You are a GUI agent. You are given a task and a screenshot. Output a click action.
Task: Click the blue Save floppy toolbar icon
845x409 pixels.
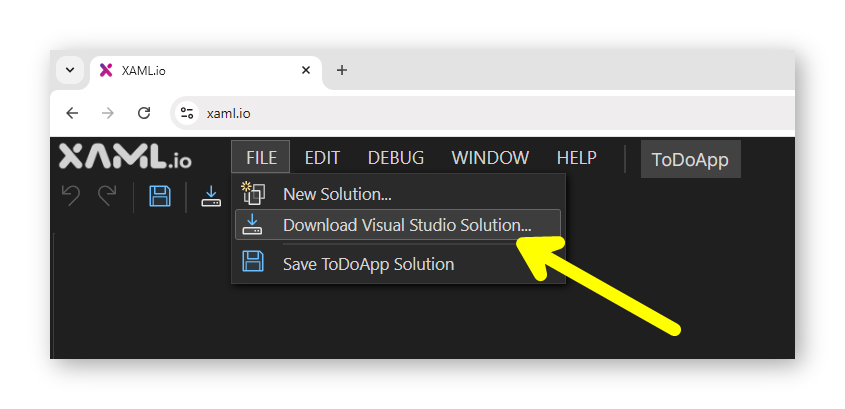pyautogui.click(x=160, y=196)
